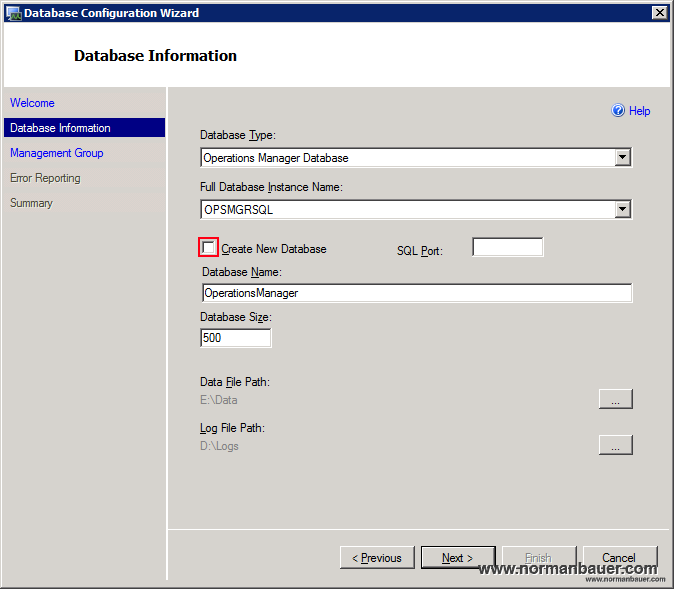Click the wizard icon in title bar
674x589 pixels.
12,13
